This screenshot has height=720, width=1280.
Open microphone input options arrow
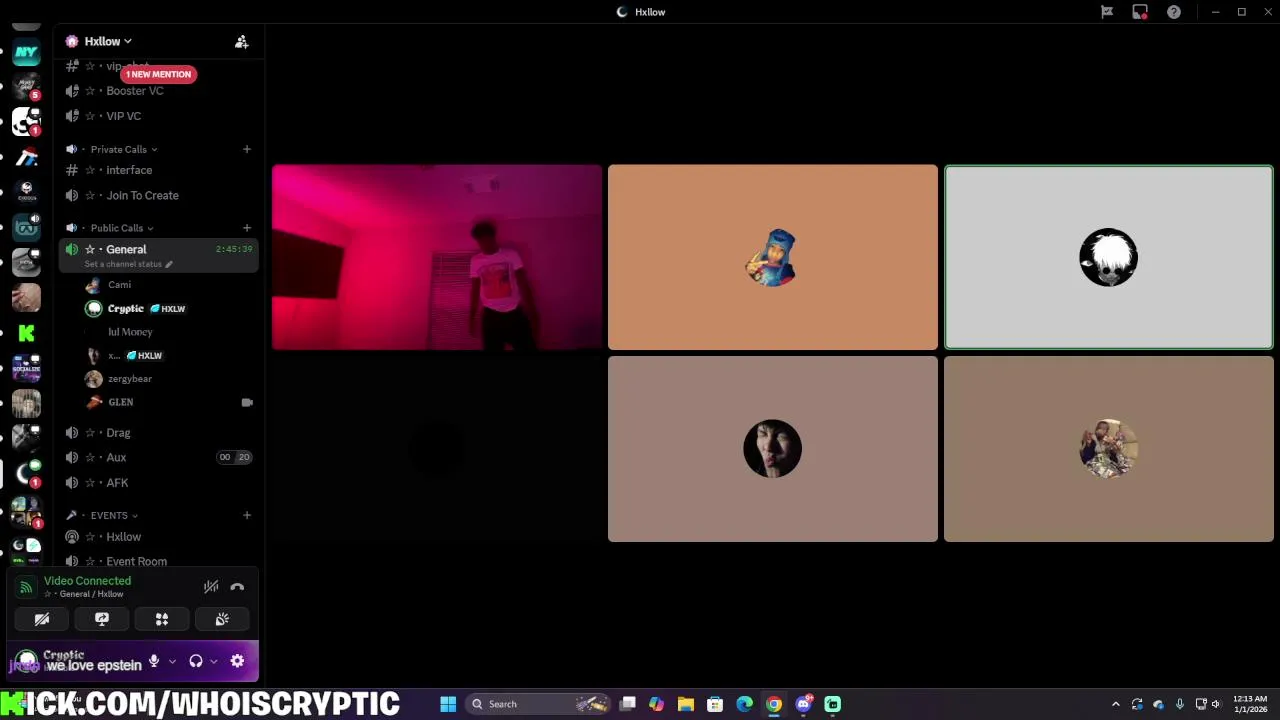pyautogui.click(x=172, y=661)
